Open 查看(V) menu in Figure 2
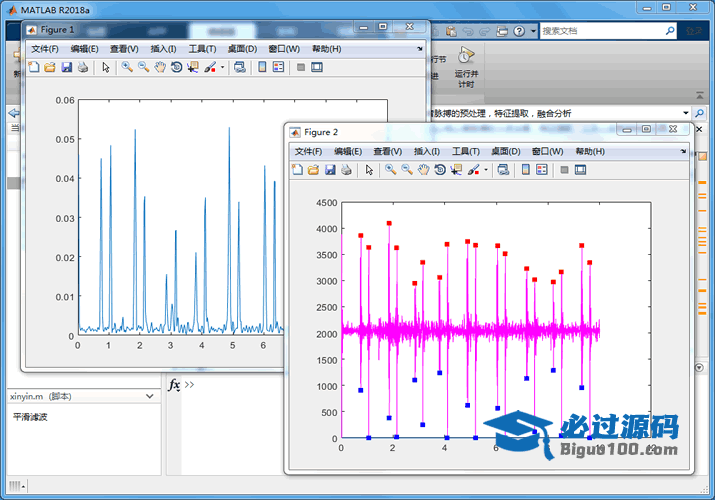Image resolution: width=715 pixels, height=500 pixels. click(x=388, y=151)
